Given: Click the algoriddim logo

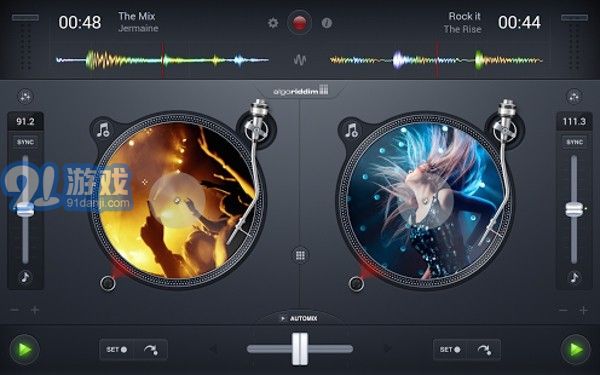Looking at the screenshot, I should coord(300,91).
